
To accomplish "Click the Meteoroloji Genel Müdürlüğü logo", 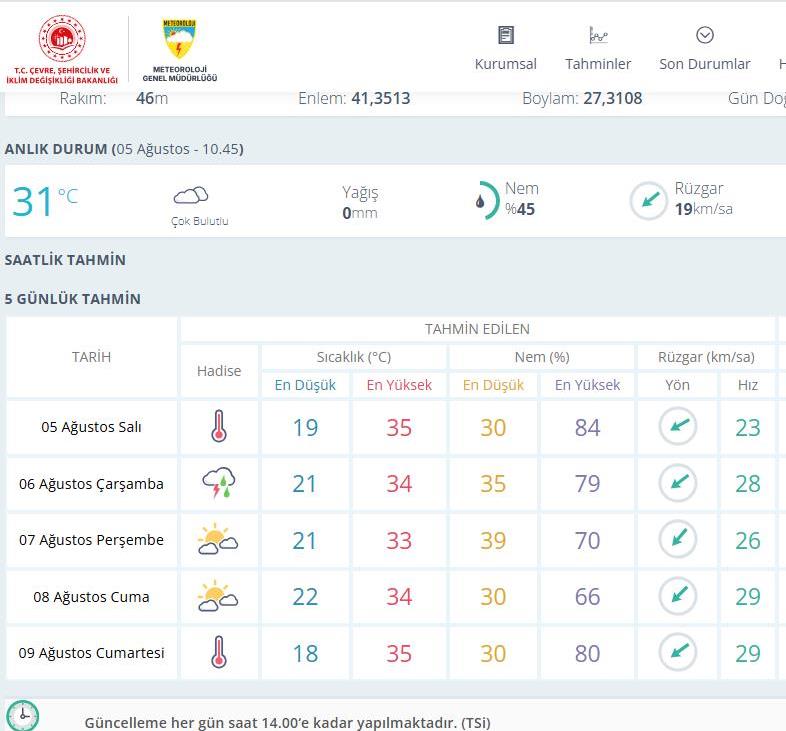I will tap(179, 49).
